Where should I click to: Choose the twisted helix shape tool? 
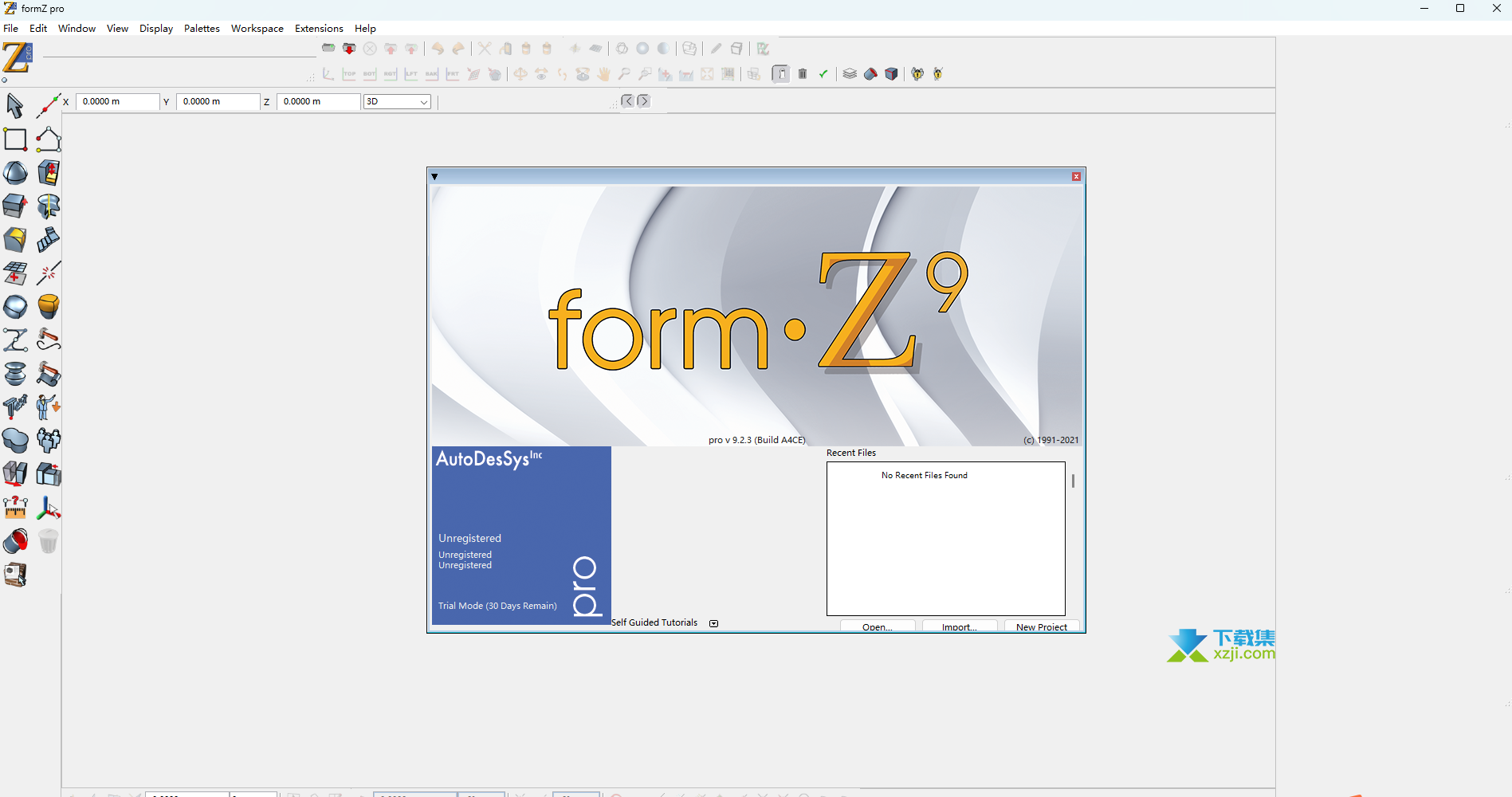click(49, 206)
